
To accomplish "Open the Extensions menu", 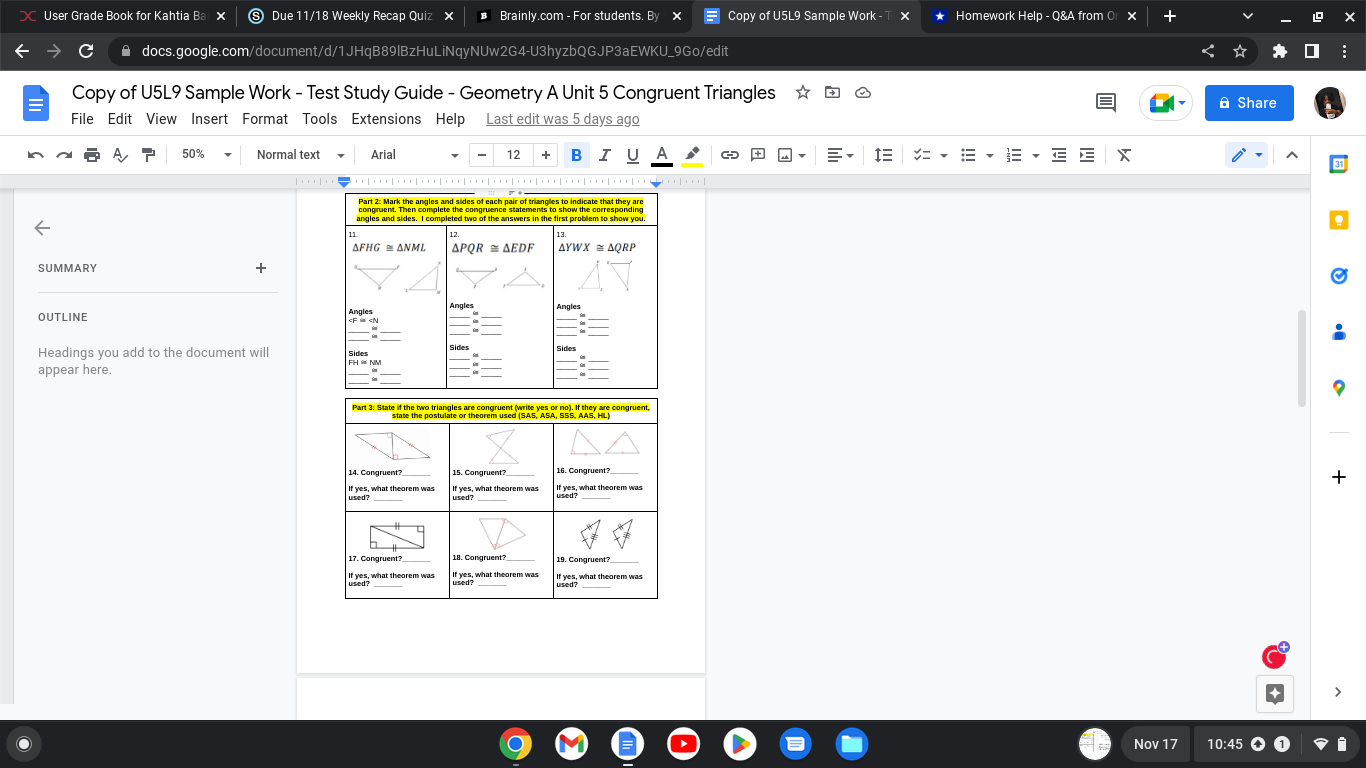I will 386,119.
